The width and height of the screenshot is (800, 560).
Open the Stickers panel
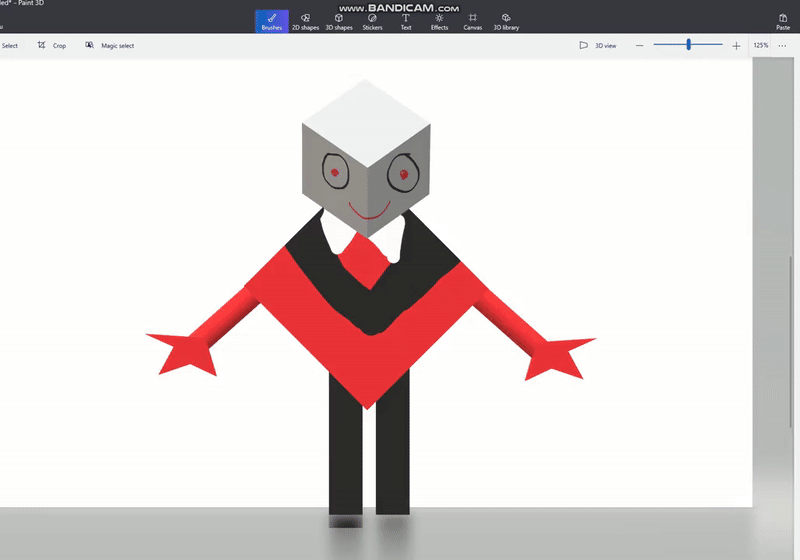click(372, 21)
